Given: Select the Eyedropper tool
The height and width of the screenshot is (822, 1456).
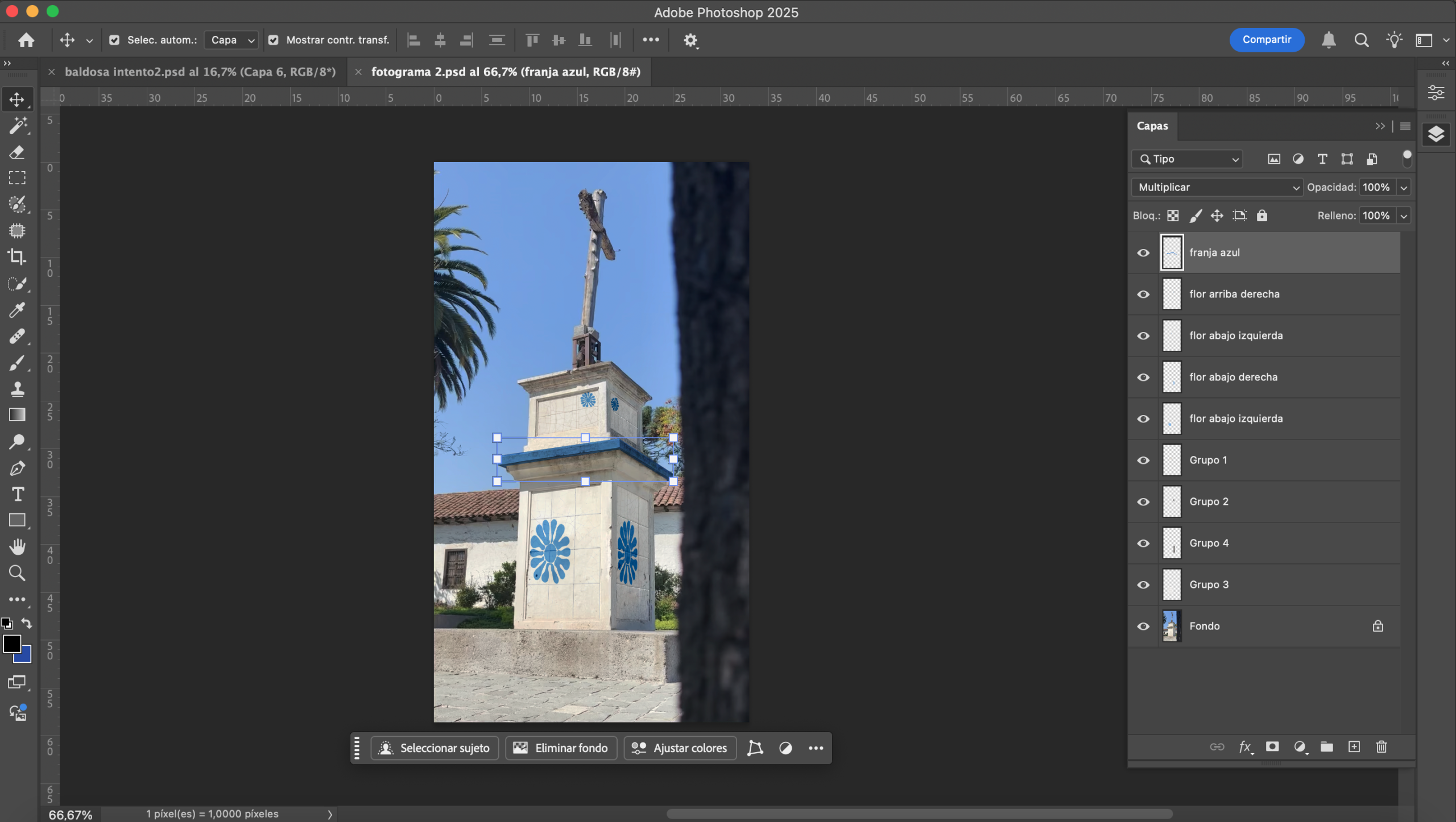Looking at the screenshot, I should [16, 310].
